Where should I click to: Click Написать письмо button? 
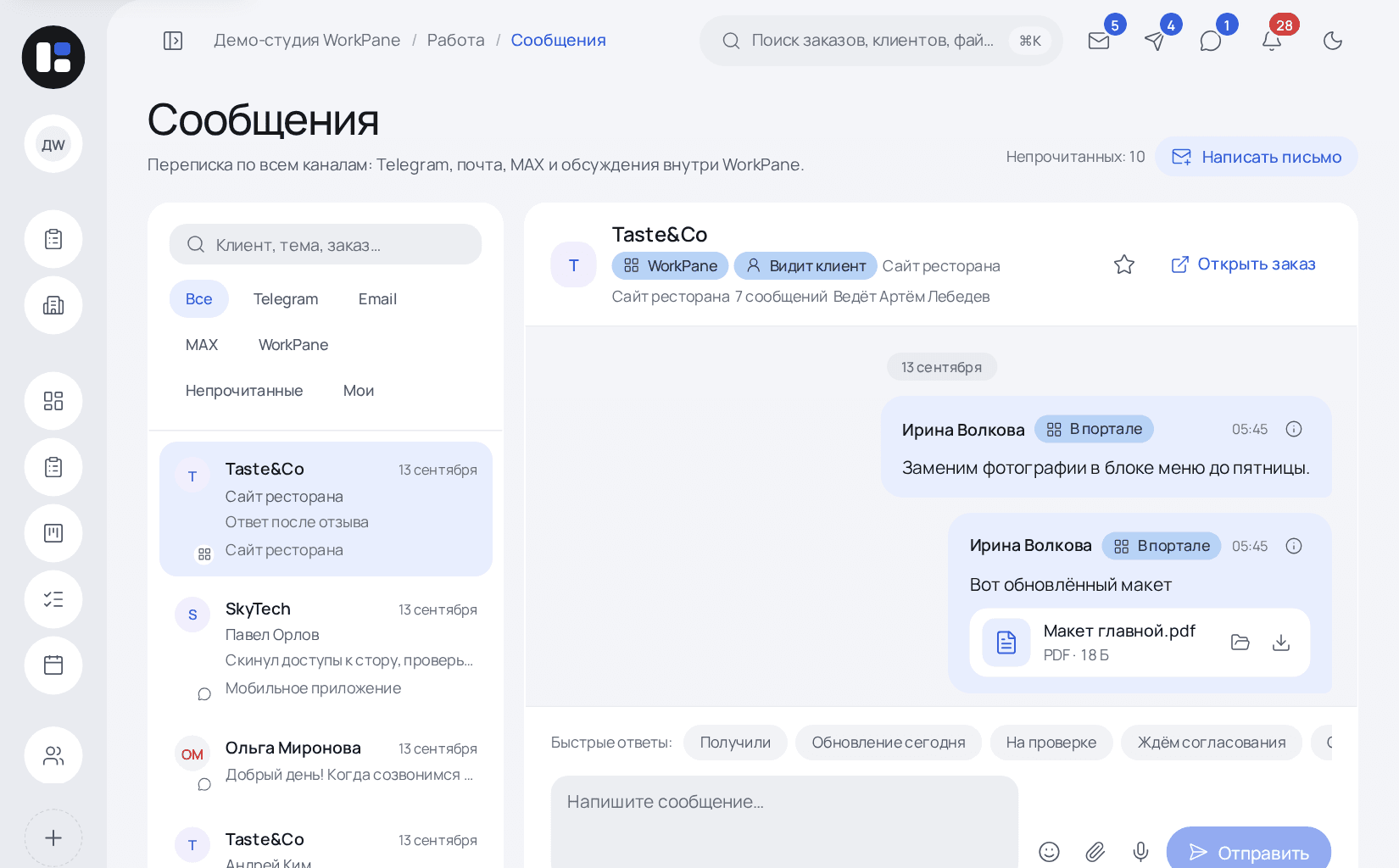click(1257, 157)
